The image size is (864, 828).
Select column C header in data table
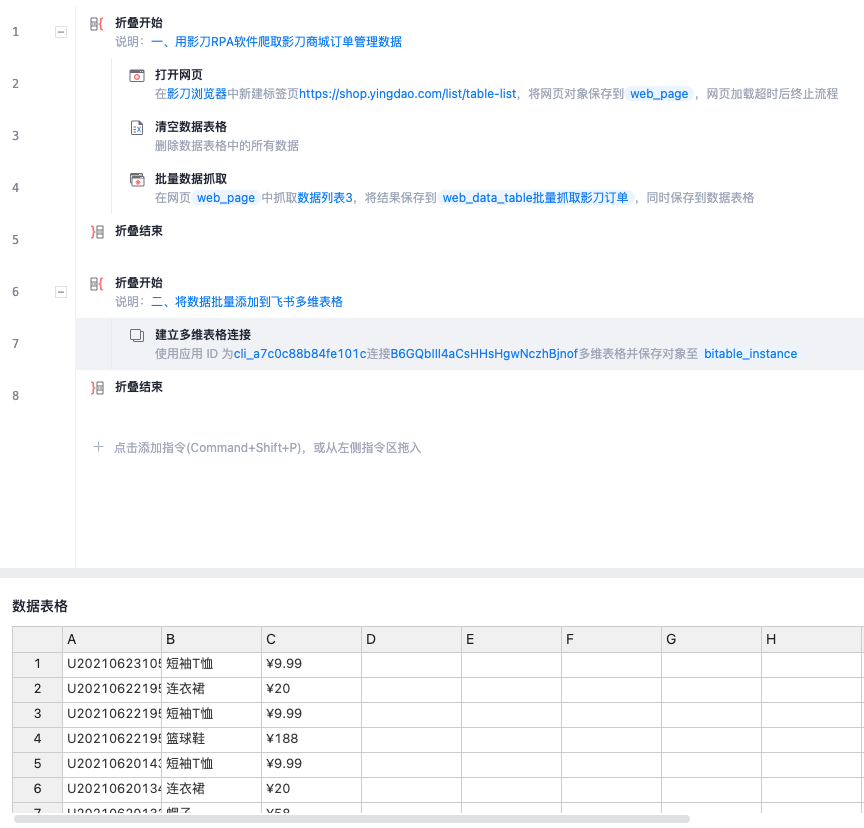click(311, 639)
